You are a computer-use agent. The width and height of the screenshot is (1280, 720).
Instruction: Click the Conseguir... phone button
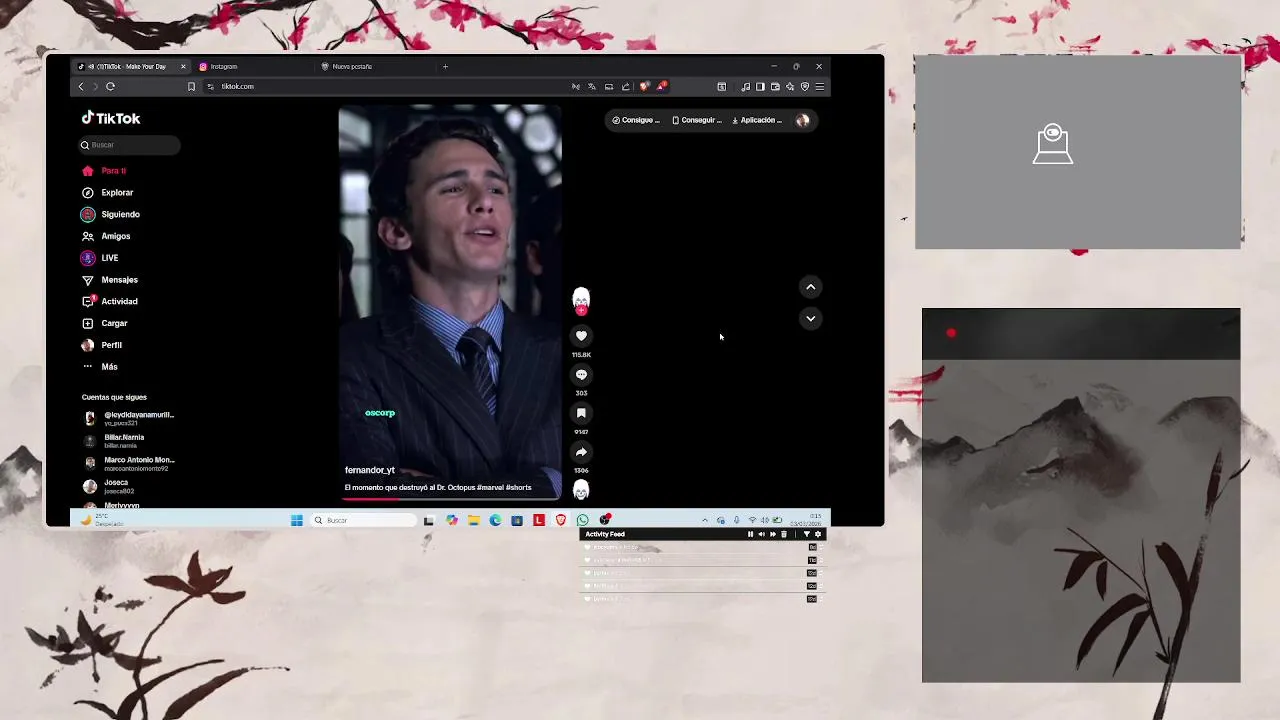point(697,120)
